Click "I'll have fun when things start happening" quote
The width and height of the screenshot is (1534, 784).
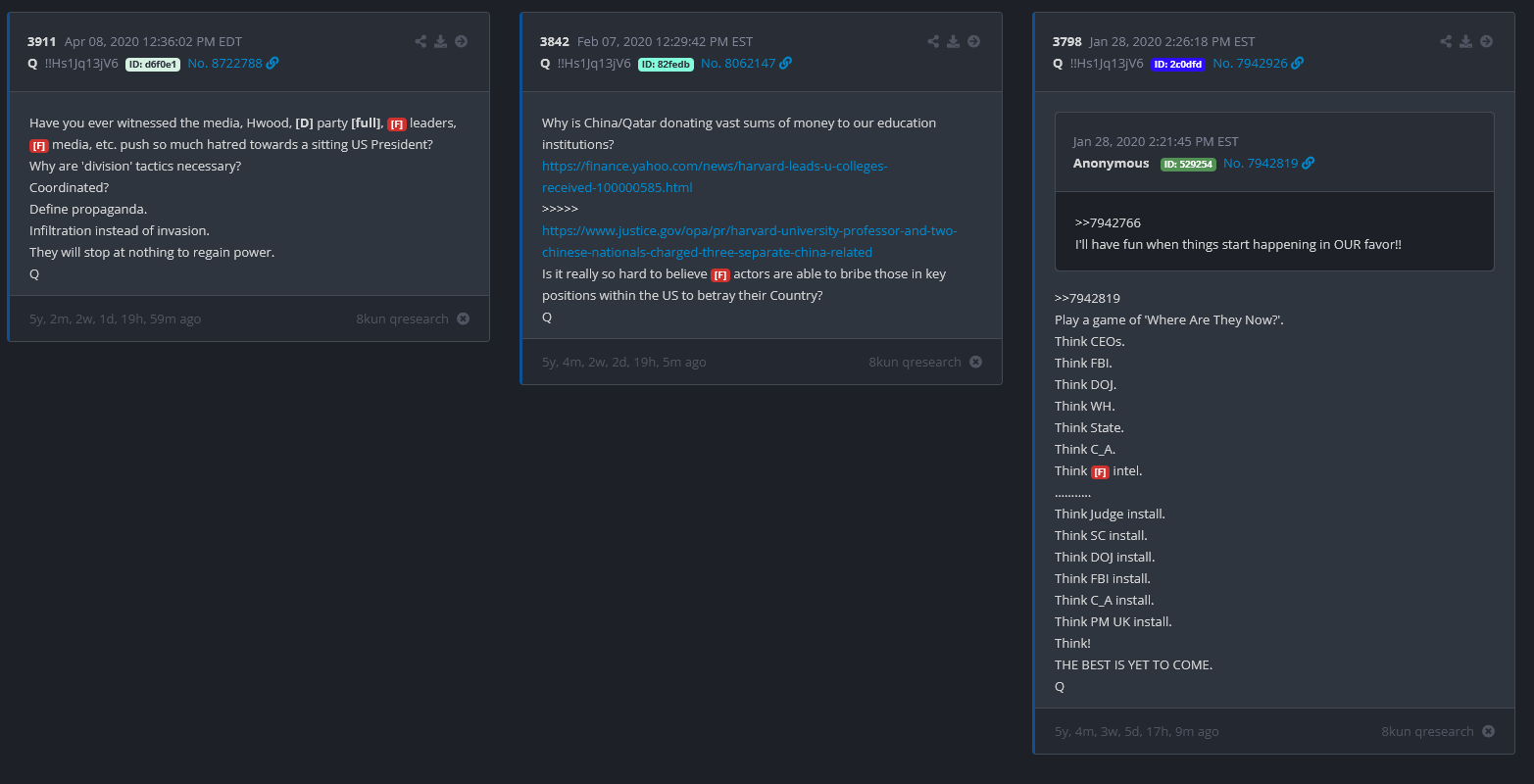point(1239,244)
